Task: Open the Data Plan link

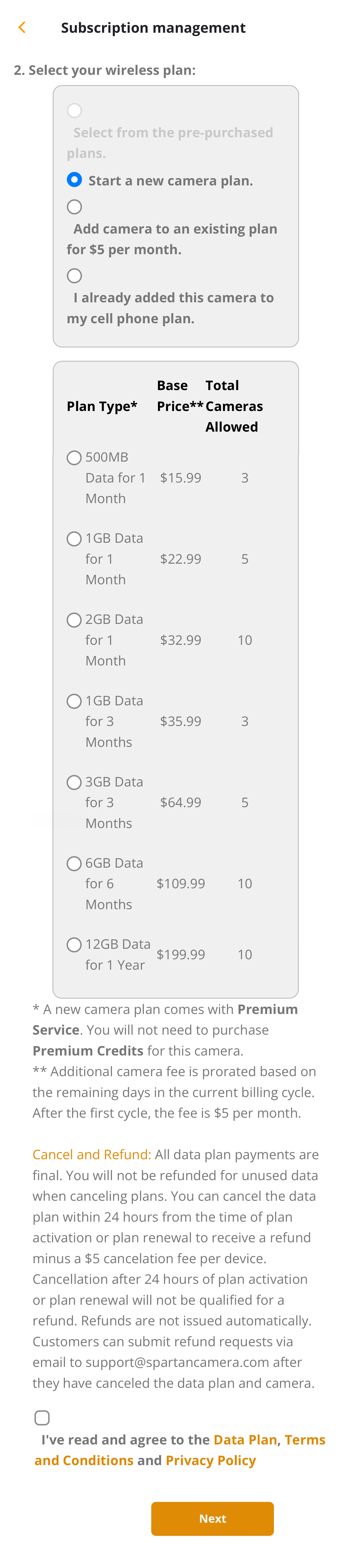Action: click(245, 1440)
